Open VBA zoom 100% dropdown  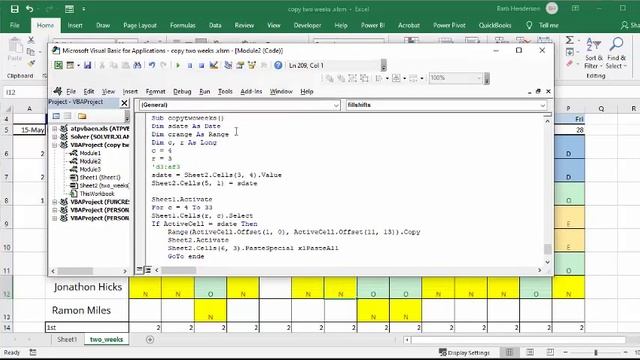479,78
